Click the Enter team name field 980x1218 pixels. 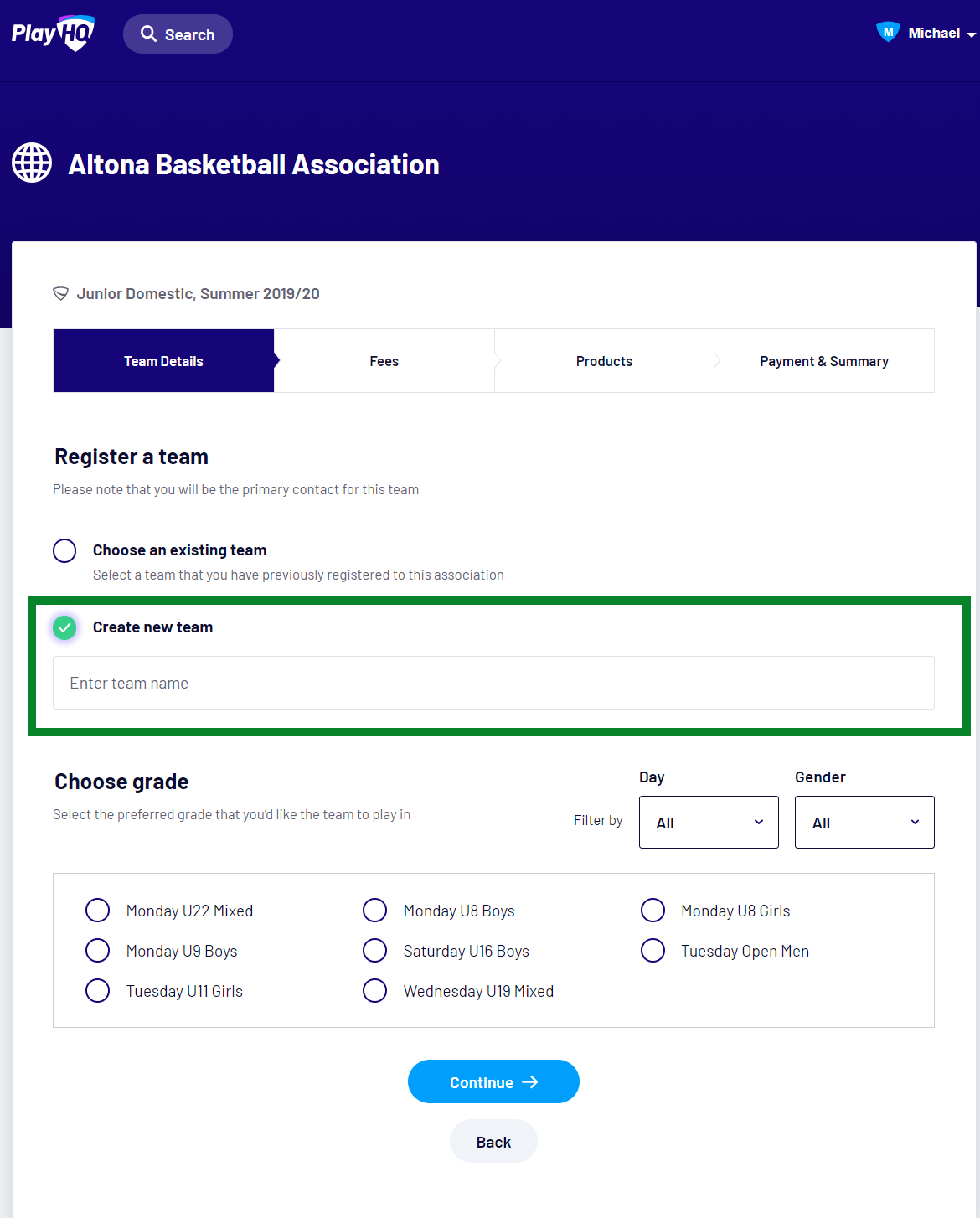pyautogui.click(x=493, y=683)
